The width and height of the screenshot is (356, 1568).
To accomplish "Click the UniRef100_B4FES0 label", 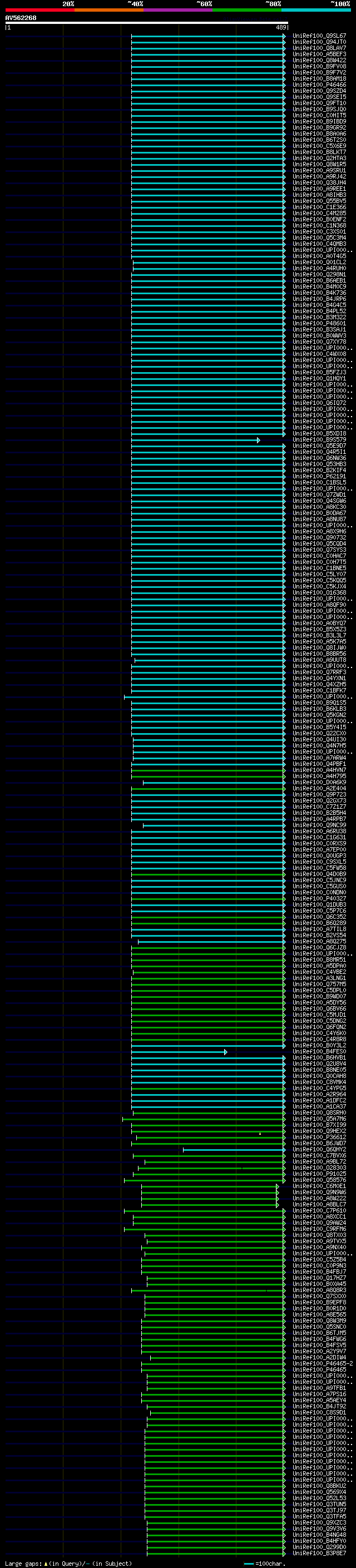I will pos(319,1051).
